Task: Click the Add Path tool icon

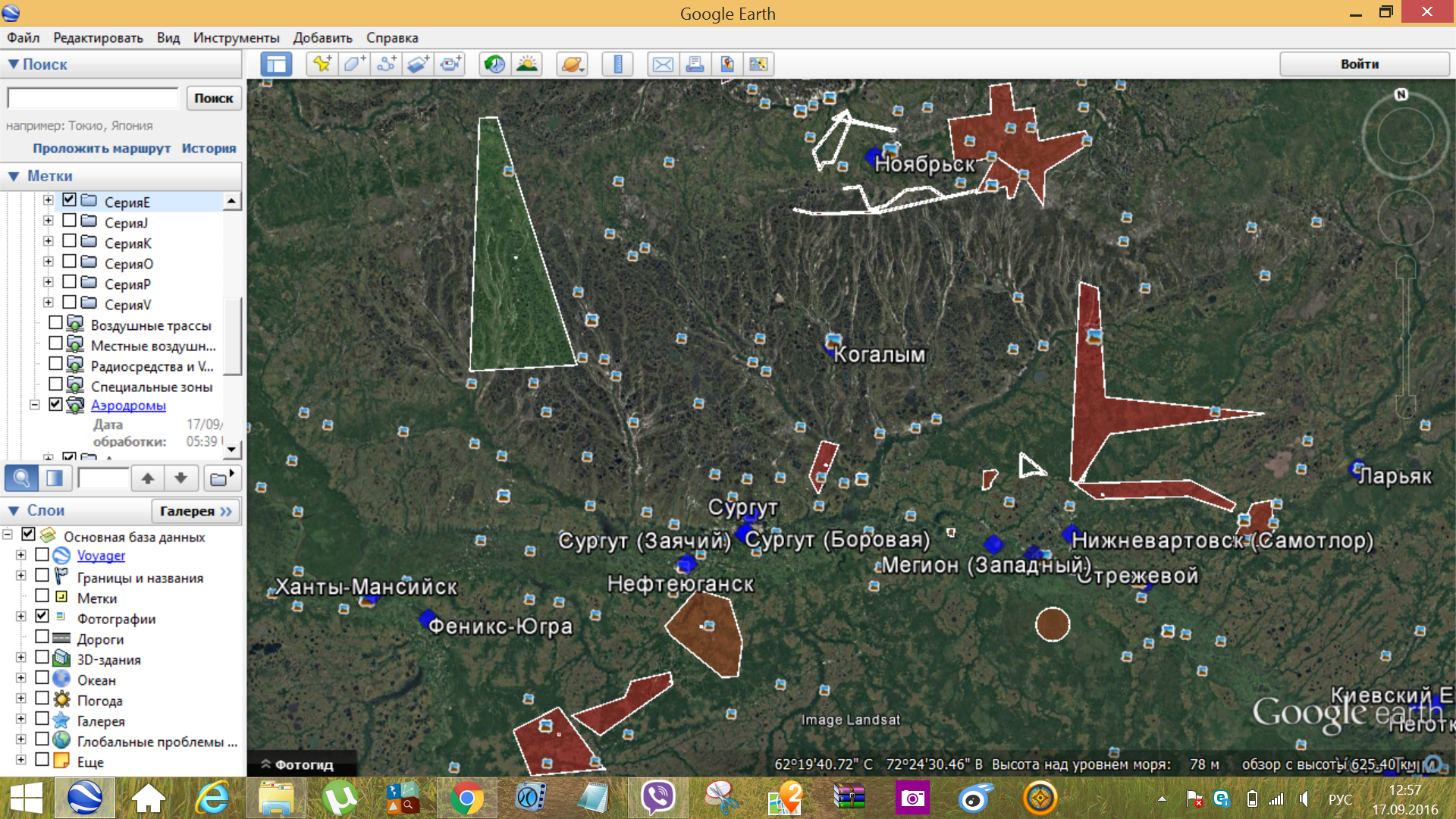Action: click(386, 64)
